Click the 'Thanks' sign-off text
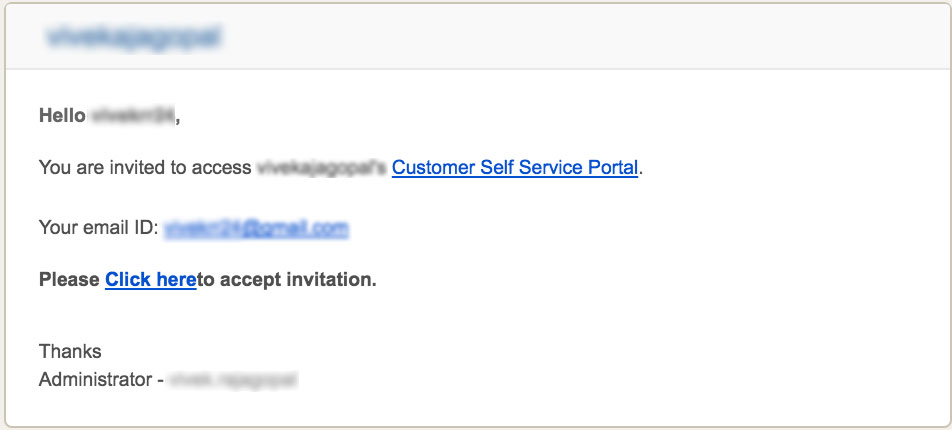 pyautogui.click(x=70, y=351)
